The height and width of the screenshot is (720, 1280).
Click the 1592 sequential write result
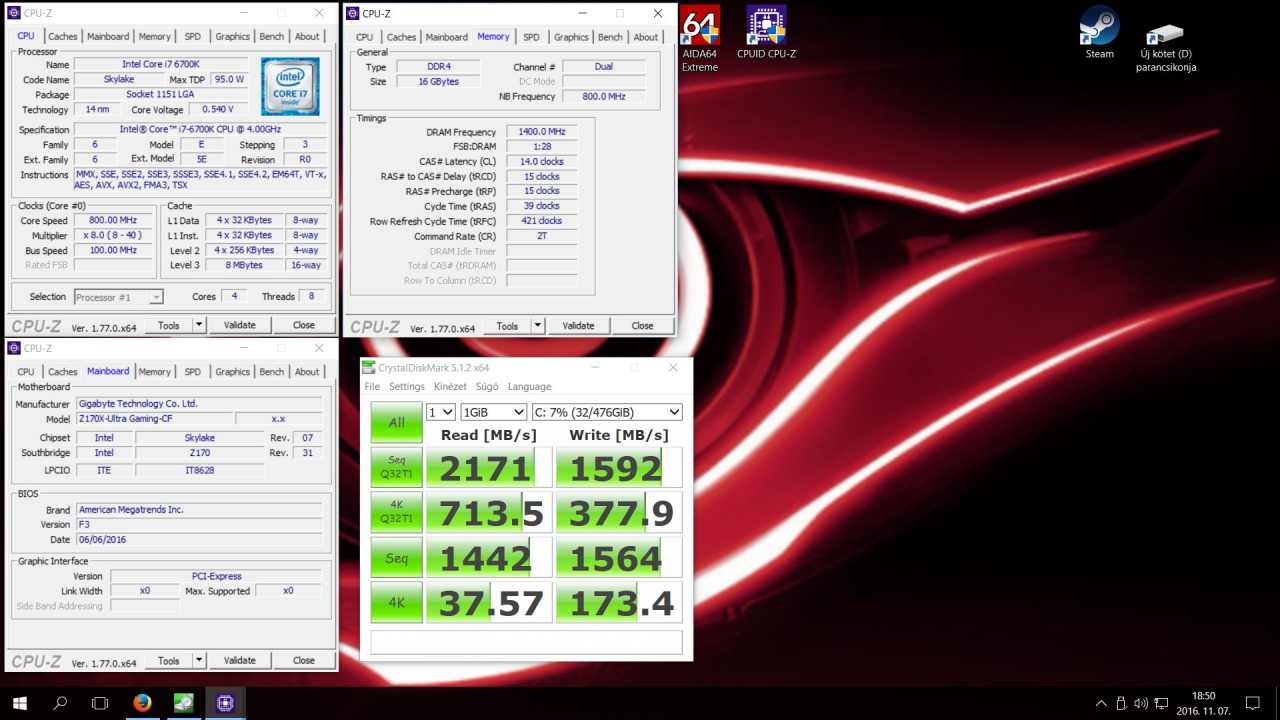619,468
